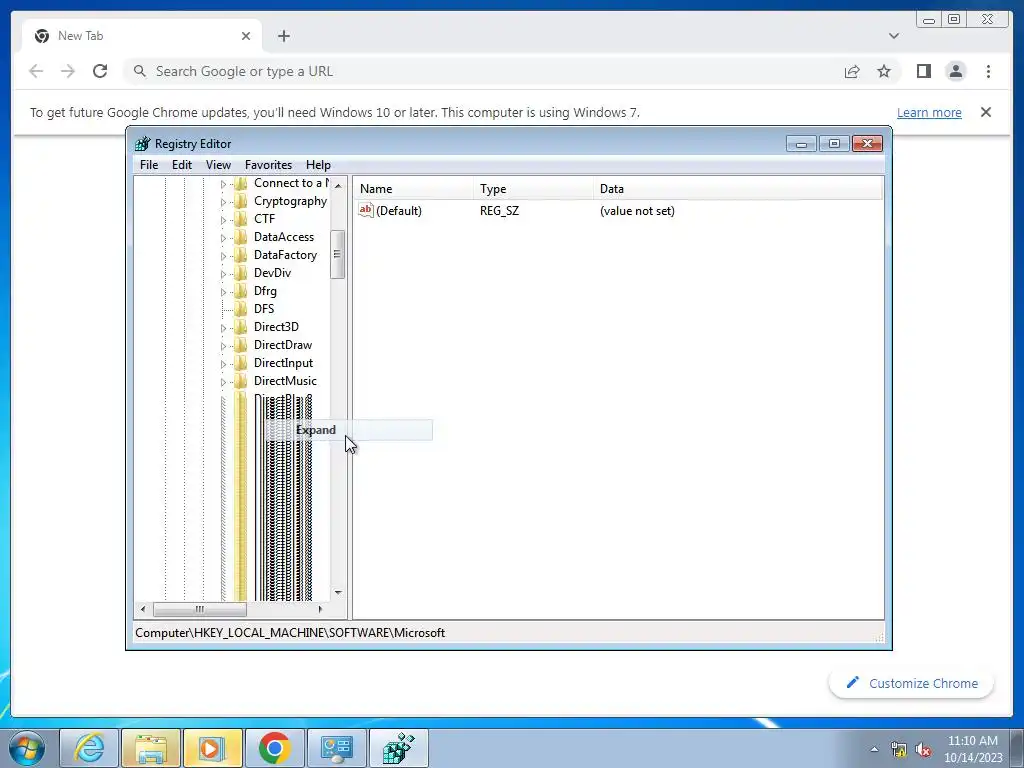Expand the Dfrg registry key
The width and height of the screenshot is (1024, 768).
(x=223, y=291)
